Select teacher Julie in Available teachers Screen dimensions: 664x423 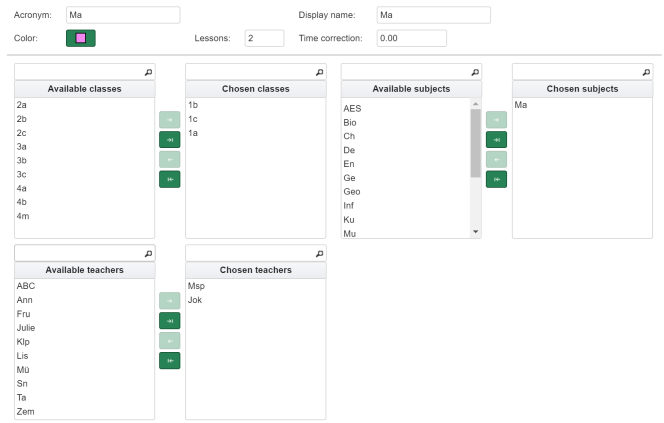27,327
